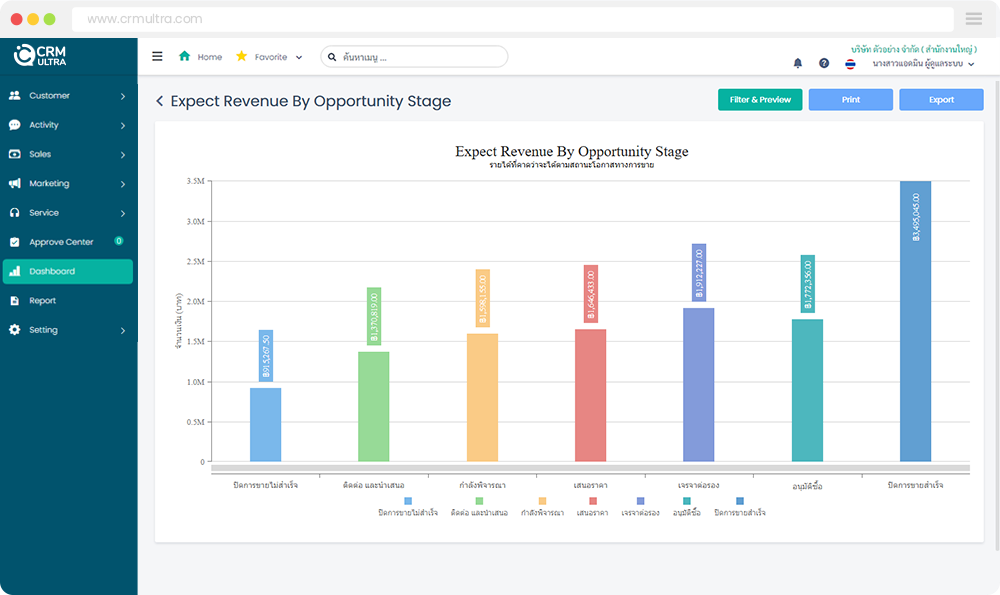Open the browser hamburger menu

(x=974, y=19)
